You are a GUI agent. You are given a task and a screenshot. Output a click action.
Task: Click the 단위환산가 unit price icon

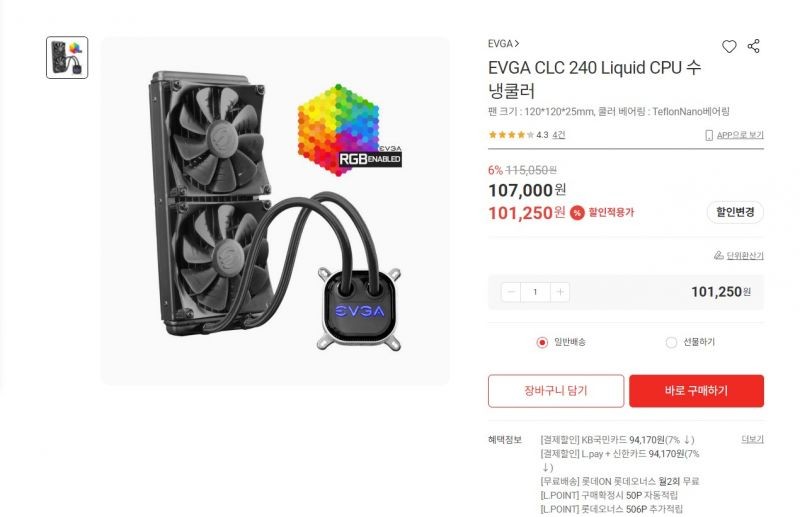pyautogui.click(x=719, y=255)
